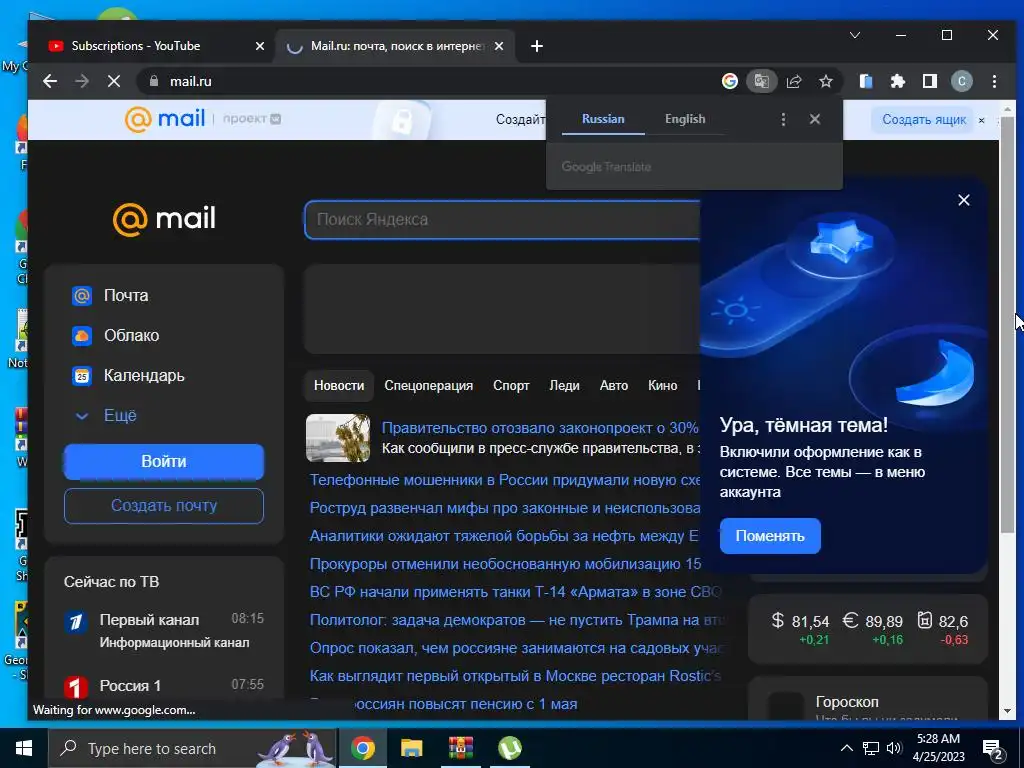Click the blue extension icon beside puzzle
1024x768 pixels.
[866, 81]
